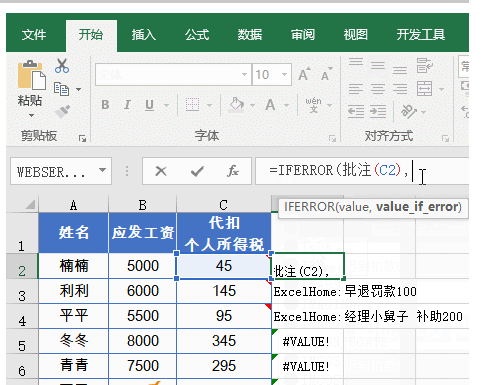Select the Format Painter brush

62,112
